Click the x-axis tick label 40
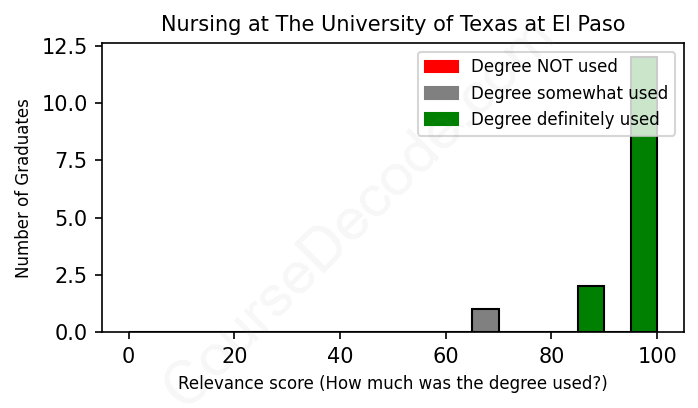Image resolution: width=698 pixels, height=408 pixels. [x=340, y=357]
